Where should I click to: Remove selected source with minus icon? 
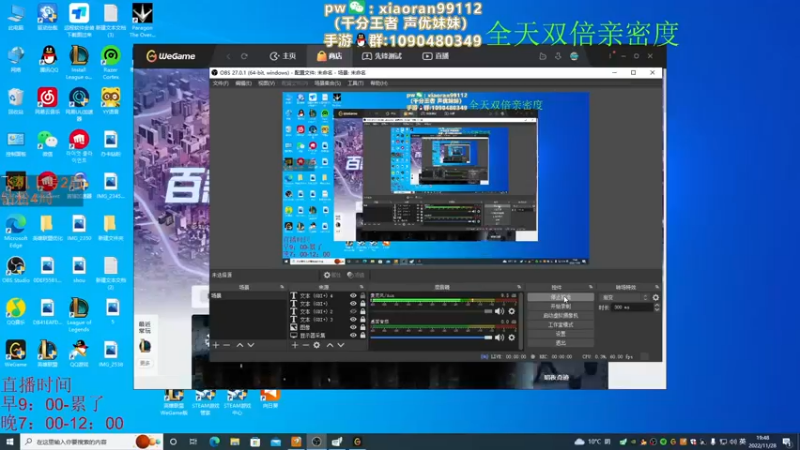305,345
